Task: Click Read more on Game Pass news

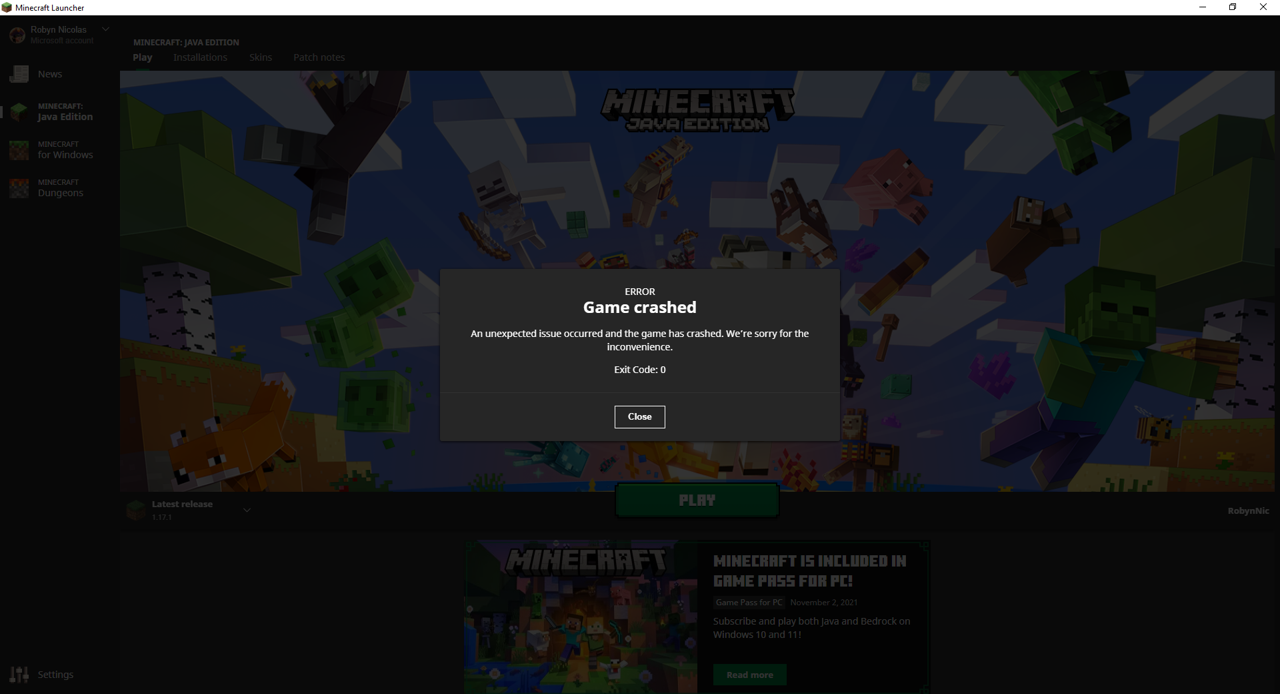Action: [750, 675]
